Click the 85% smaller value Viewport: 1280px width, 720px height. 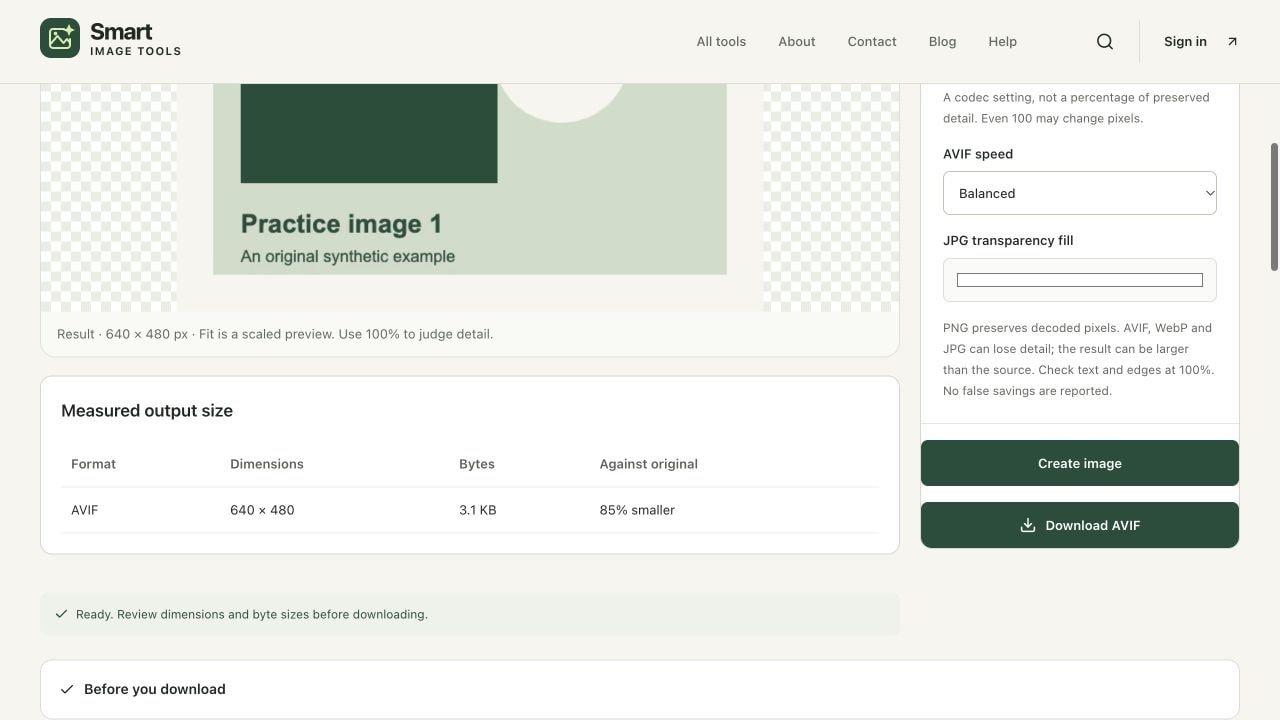pyautogui.click(x=637, y=510)
